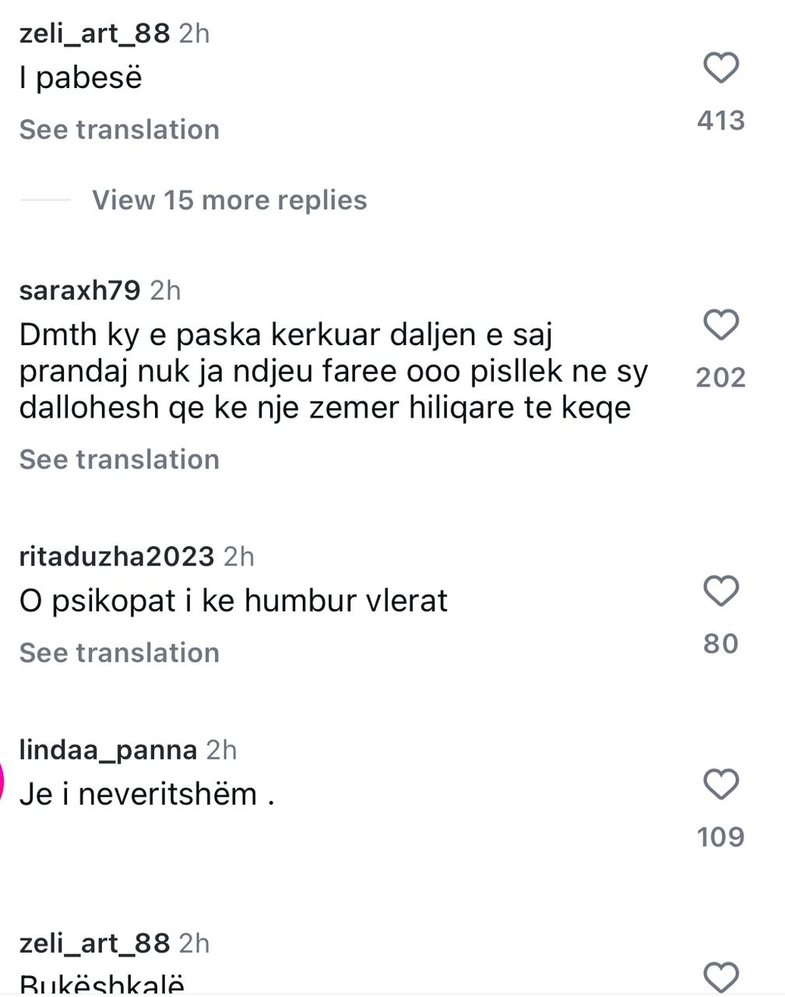View the 413 likes count
The width and height of the screenshot is (785, 997).
pyautogui.click(x=721, y=121)
